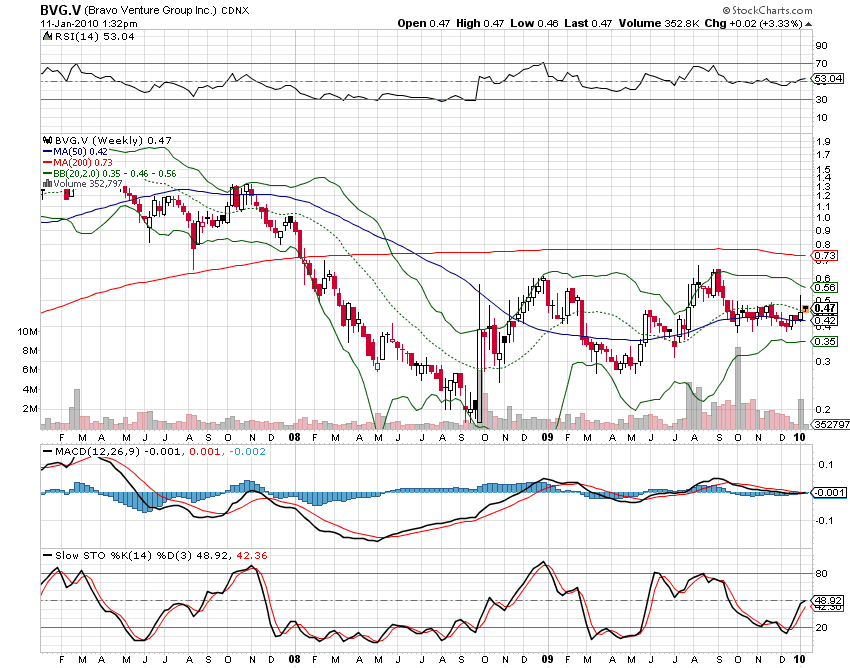Click the small triangle after Chg percentage

pyautogui.click(x=808, y=24)
